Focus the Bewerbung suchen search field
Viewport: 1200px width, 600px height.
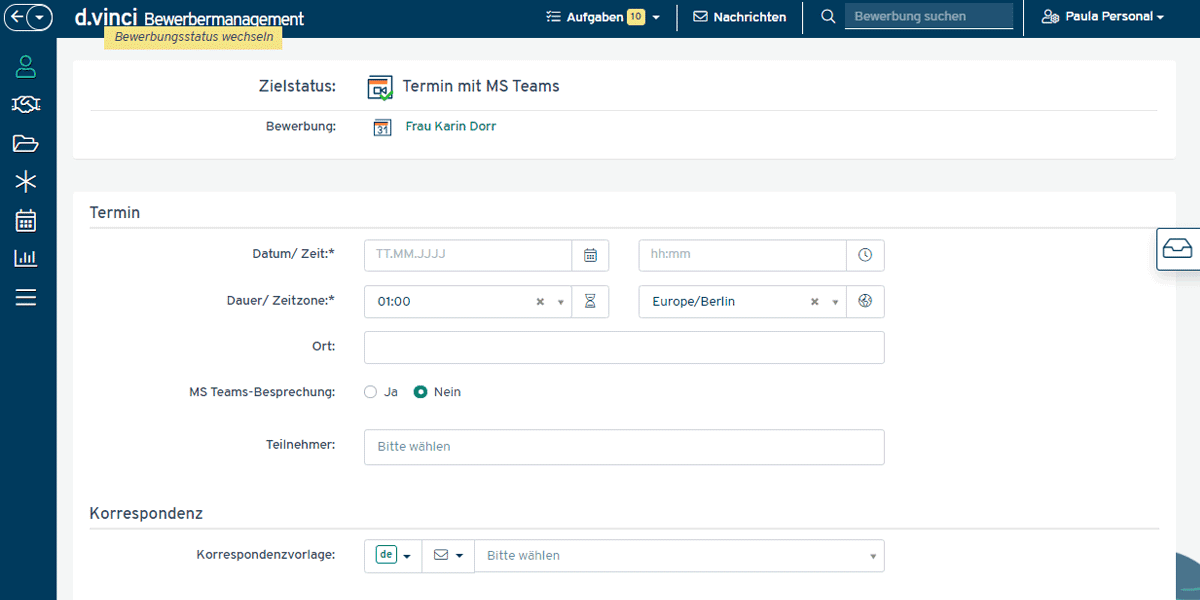[929, 17]
